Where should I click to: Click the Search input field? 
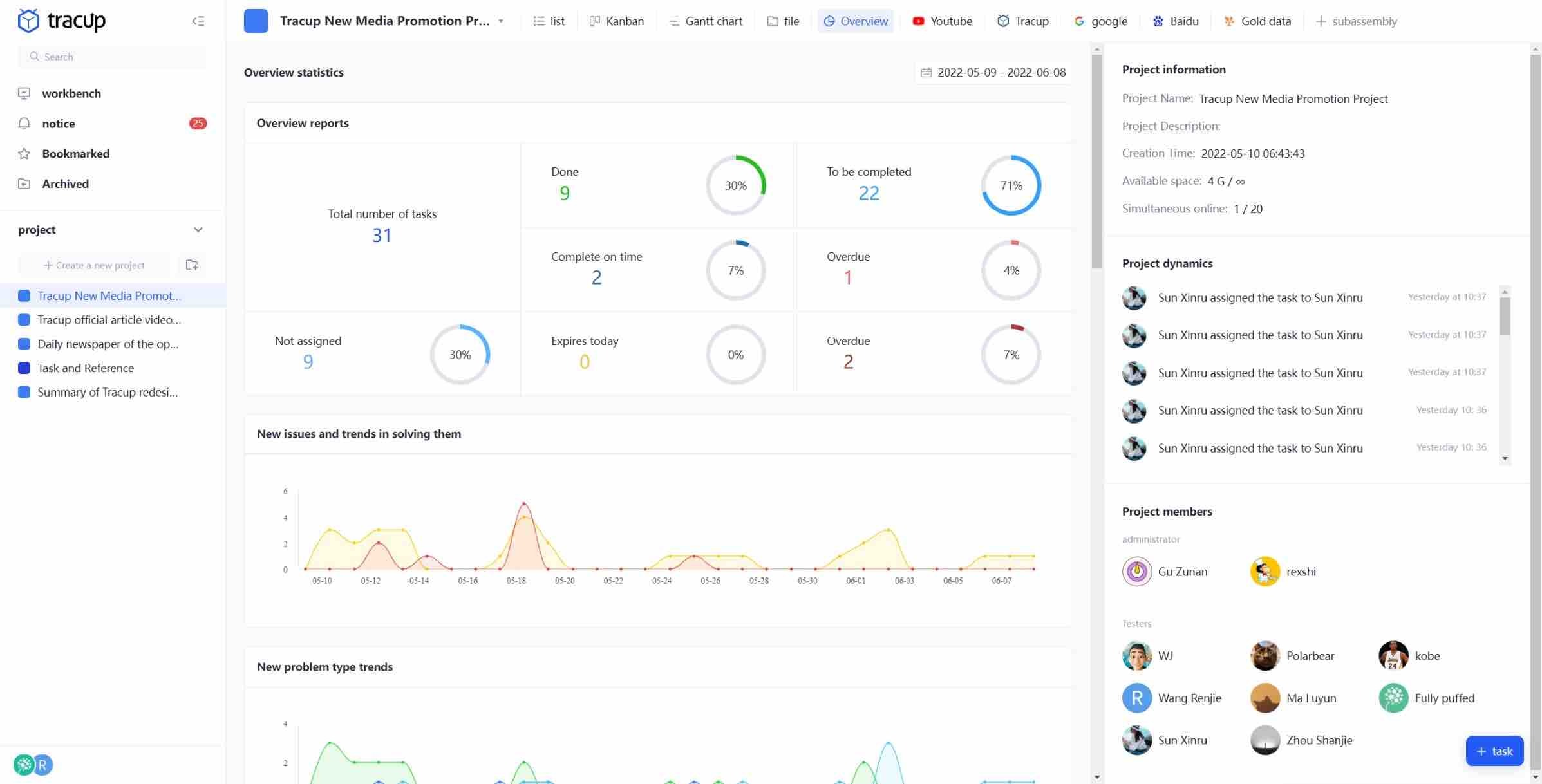click(113, 57)
